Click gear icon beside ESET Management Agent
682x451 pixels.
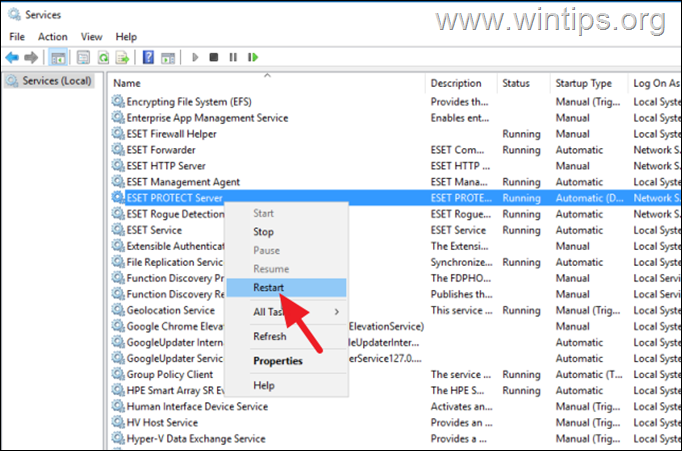[118, 182]
